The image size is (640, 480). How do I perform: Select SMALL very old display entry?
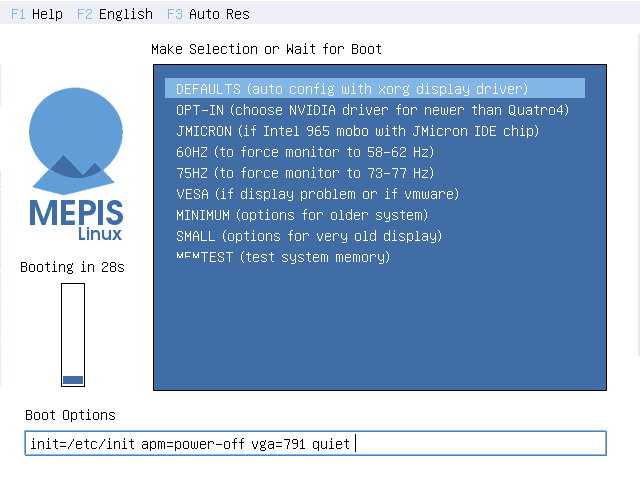point(309,236)
